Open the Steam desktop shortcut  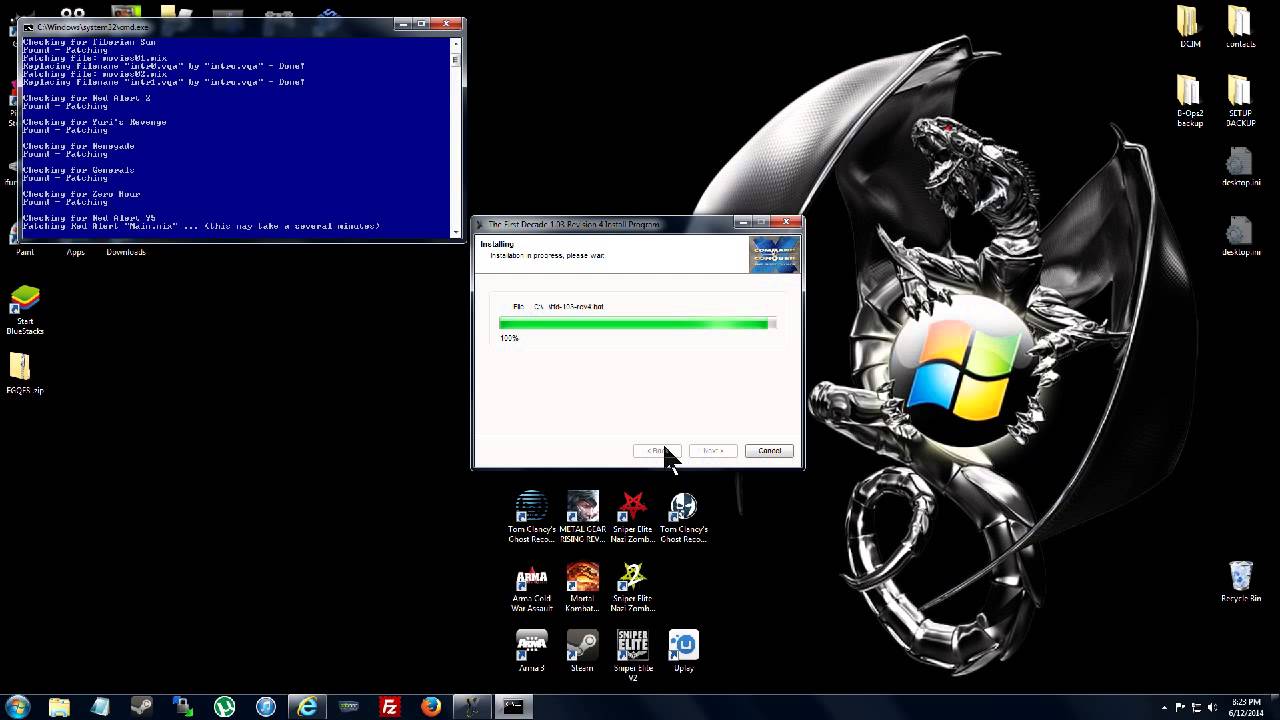pos(582,651)
